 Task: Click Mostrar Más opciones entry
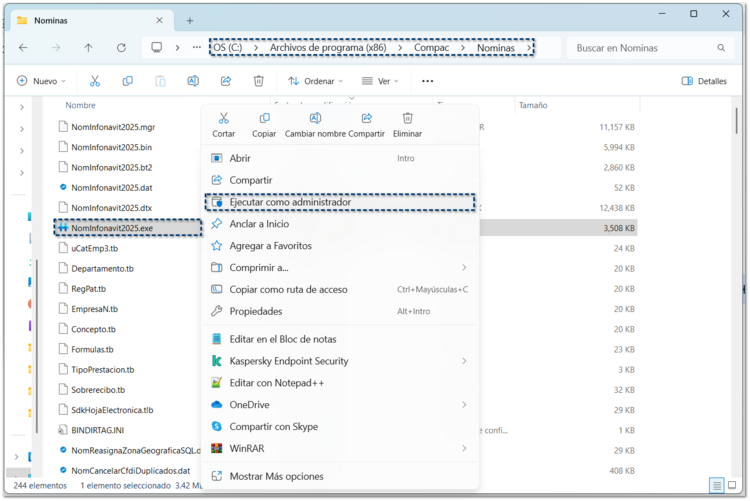[x=276, y=476]
